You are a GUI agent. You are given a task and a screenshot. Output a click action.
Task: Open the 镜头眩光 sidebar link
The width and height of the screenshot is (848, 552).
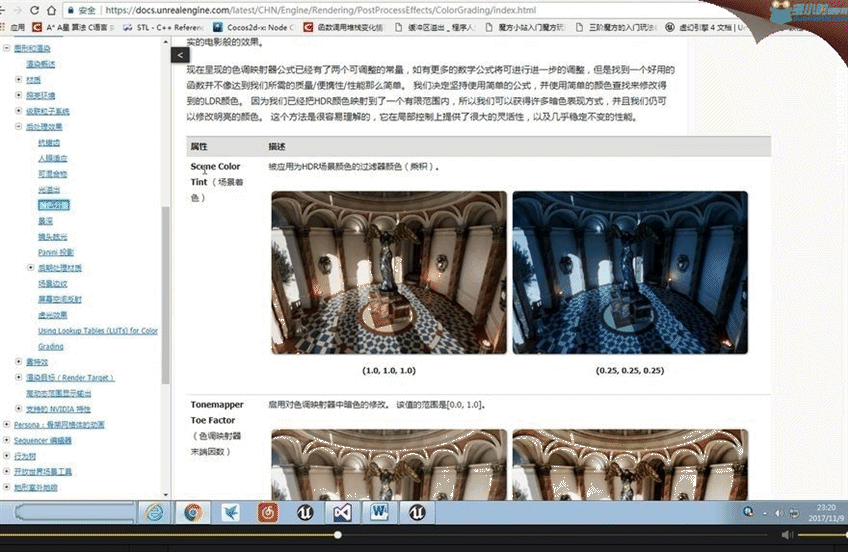[x=52, y=237]
